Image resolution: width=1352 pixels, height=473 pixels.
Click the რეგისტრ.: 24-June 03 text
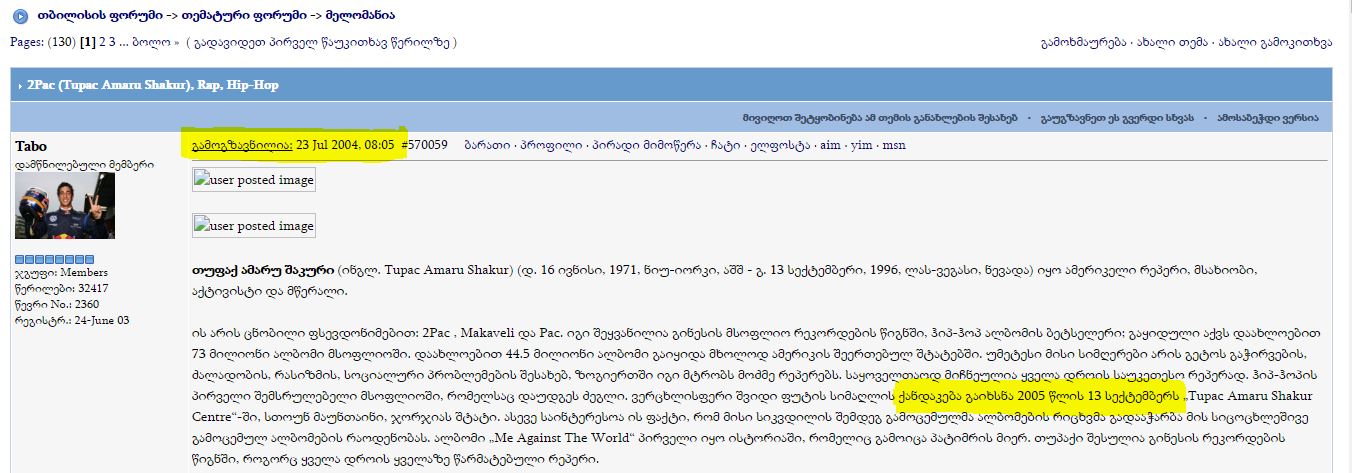pyautogui.click(x=72, y=320)
